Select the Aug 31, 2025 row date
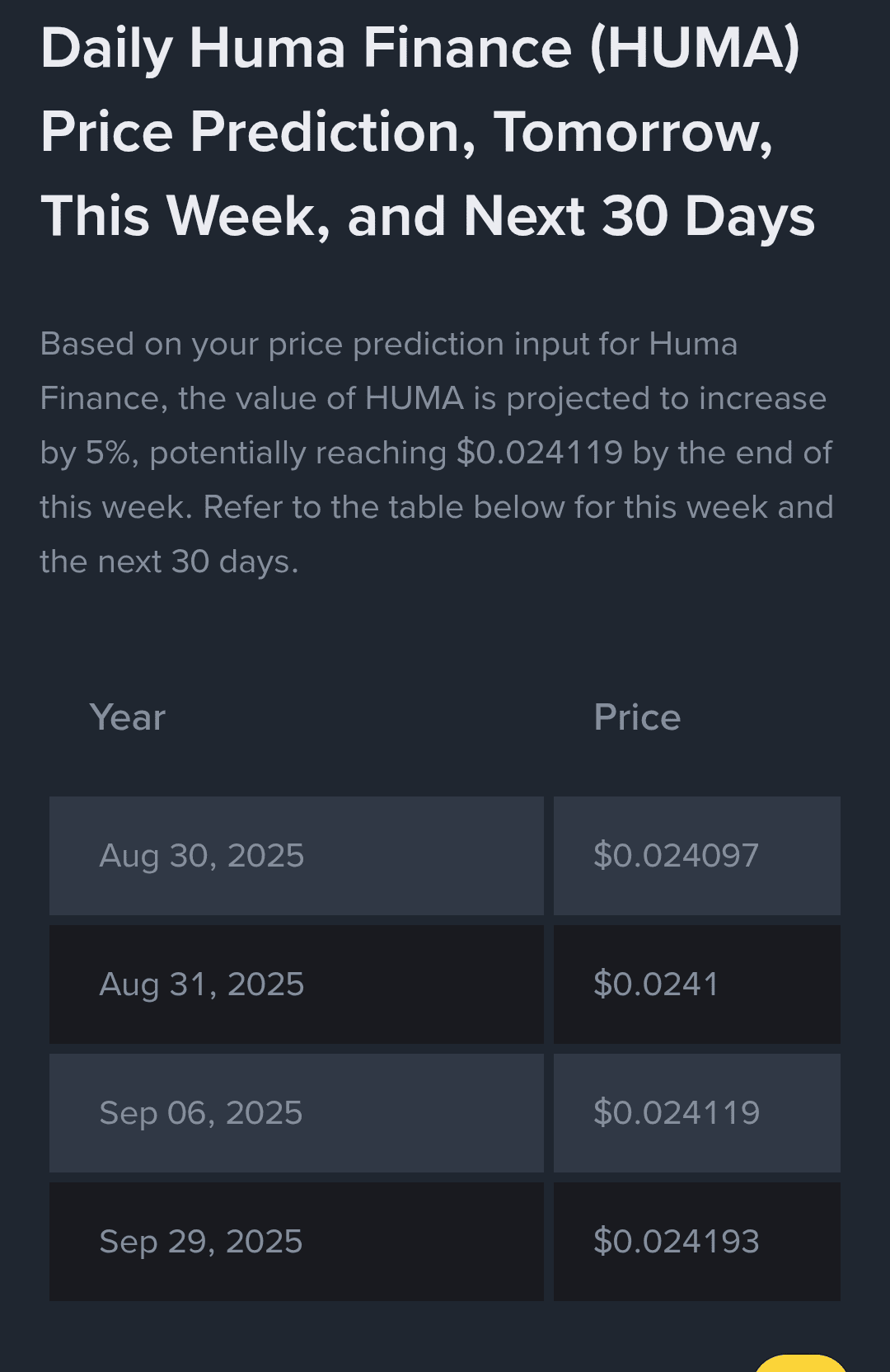This screenshot has width=890, height=1372. 297,984
